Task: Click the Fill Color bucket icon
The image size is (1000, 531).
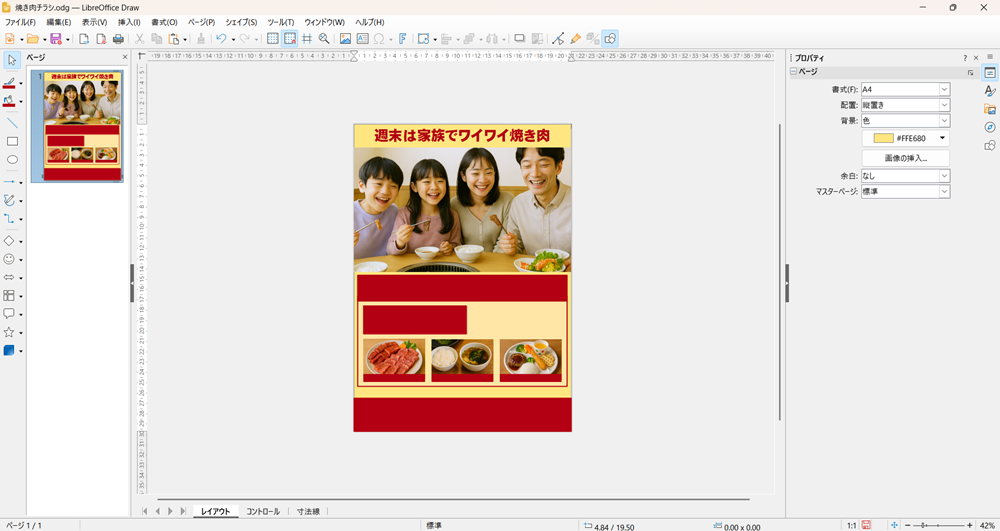Action: point(9,101)
